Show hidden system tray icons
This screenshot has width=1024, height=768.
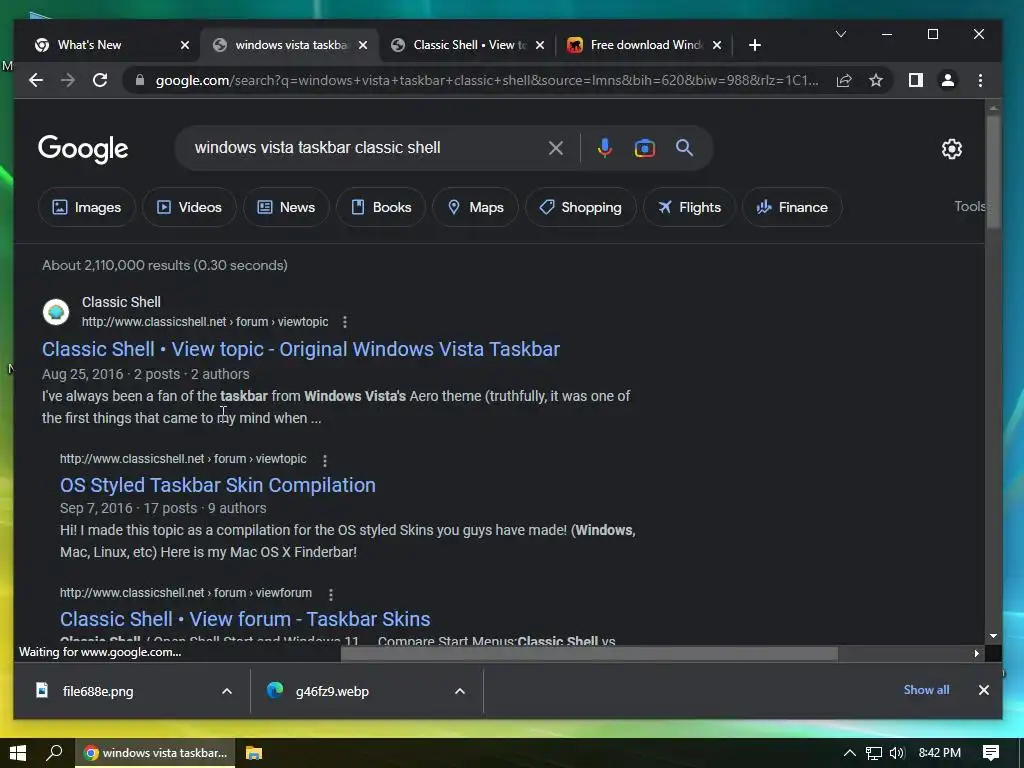(850, 753)
